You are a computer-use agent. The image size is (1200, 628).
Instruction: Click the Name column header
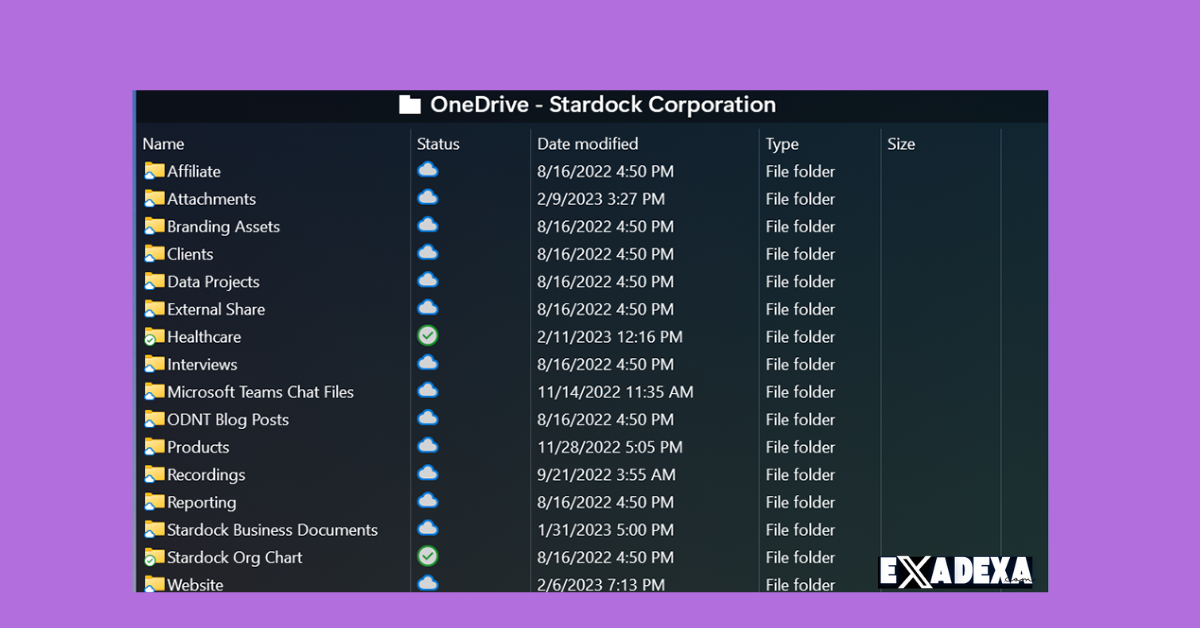pos(163,143)
